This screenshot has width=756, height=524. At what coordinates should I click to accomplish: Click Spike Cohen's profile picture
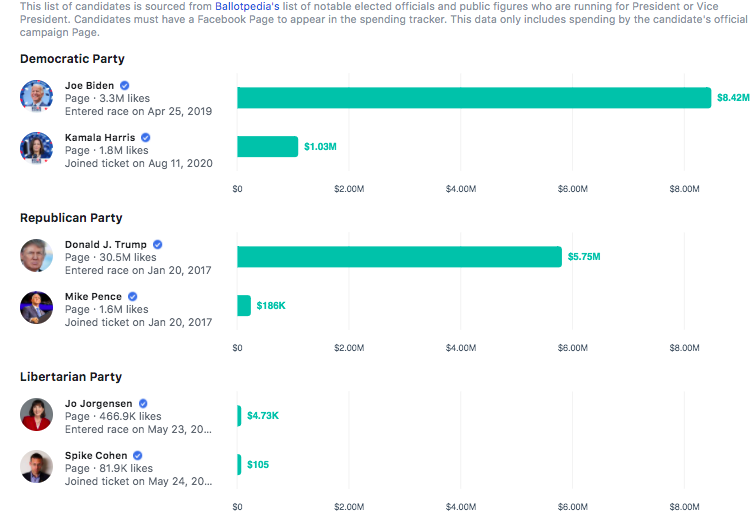tap(36, 467)
